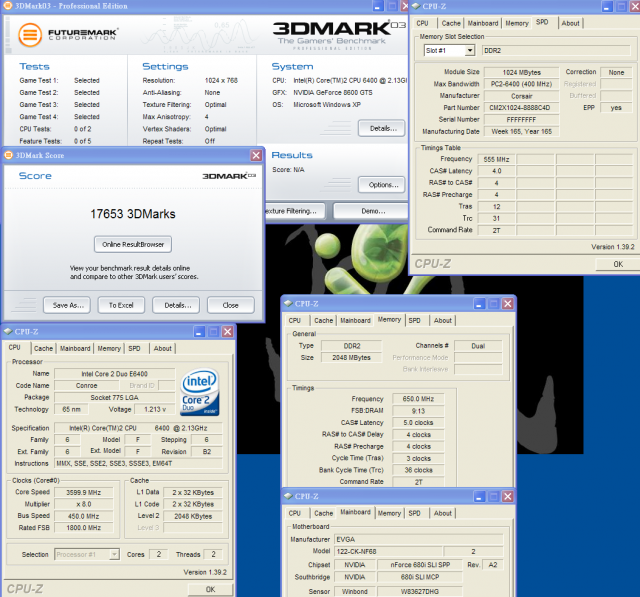Viewport: 640px width, 597px height.
Task: Click the Part Number CM2X1024-8888C4D field
Action: click(x=521, y=108)
